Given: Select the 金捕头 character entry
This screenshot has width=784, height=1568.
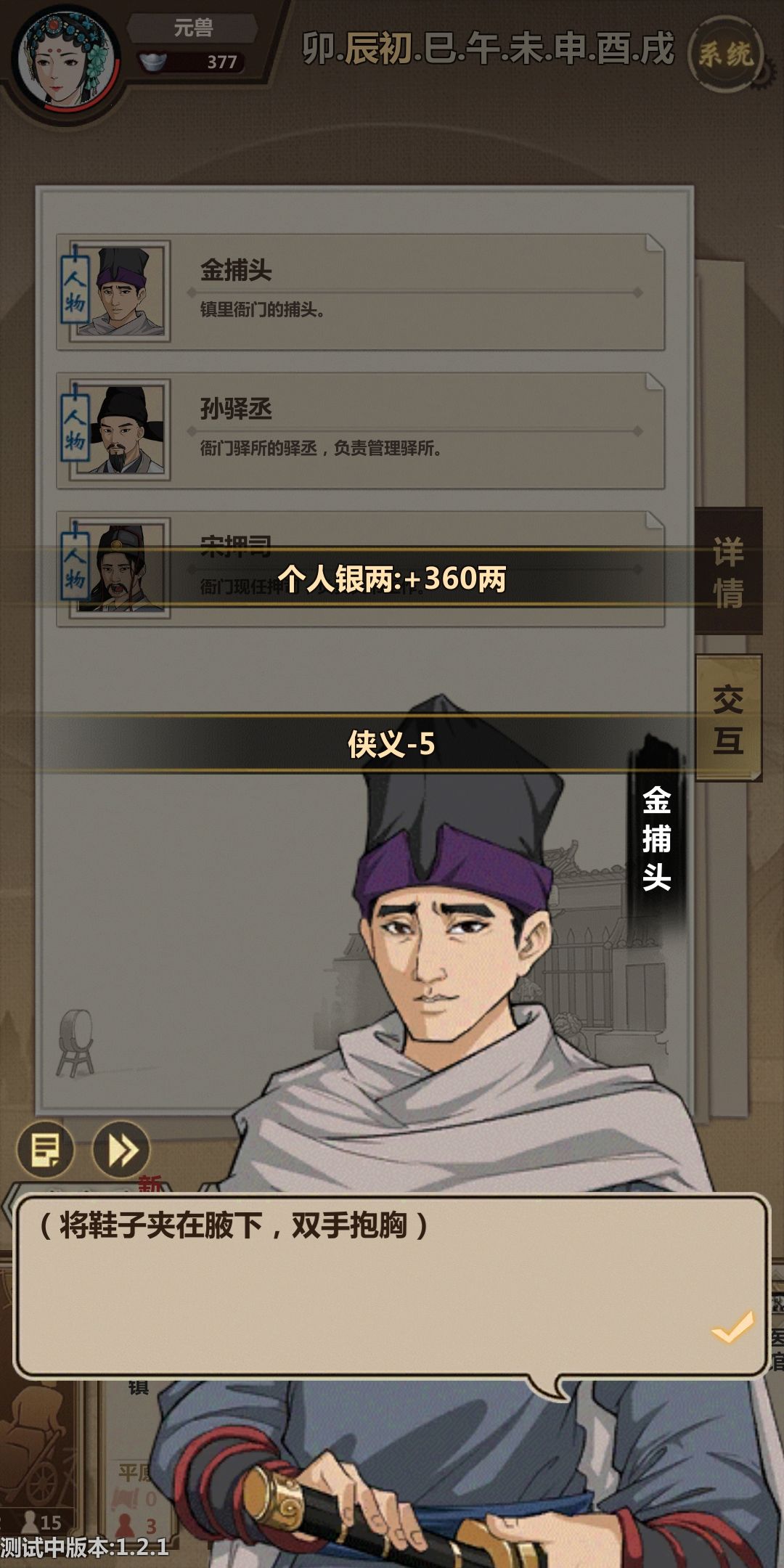Looking at the screenshot, I should click(361, 292).
